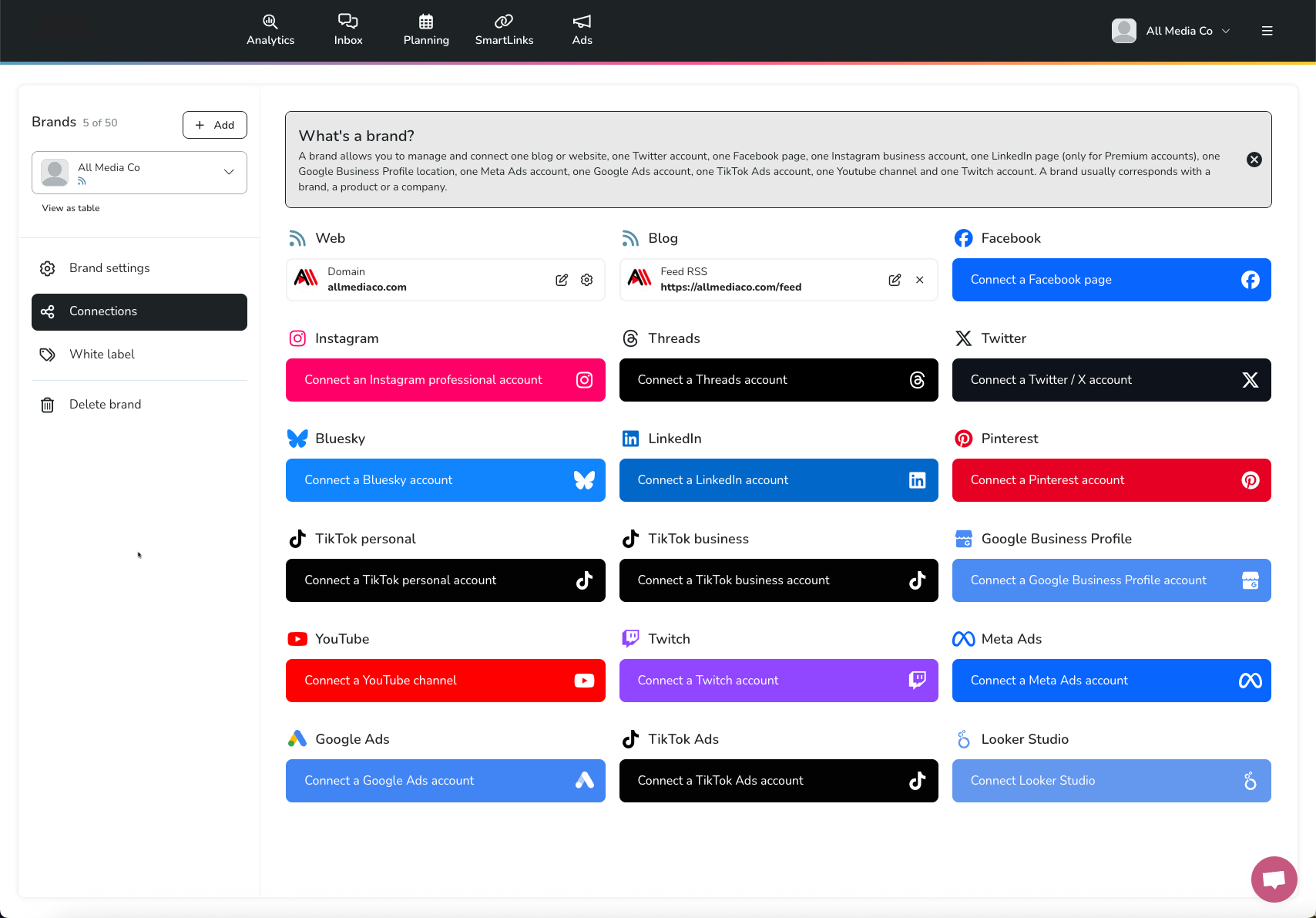Click the YouTube heading icon
1316x918 pixels.
click(297, 639)
